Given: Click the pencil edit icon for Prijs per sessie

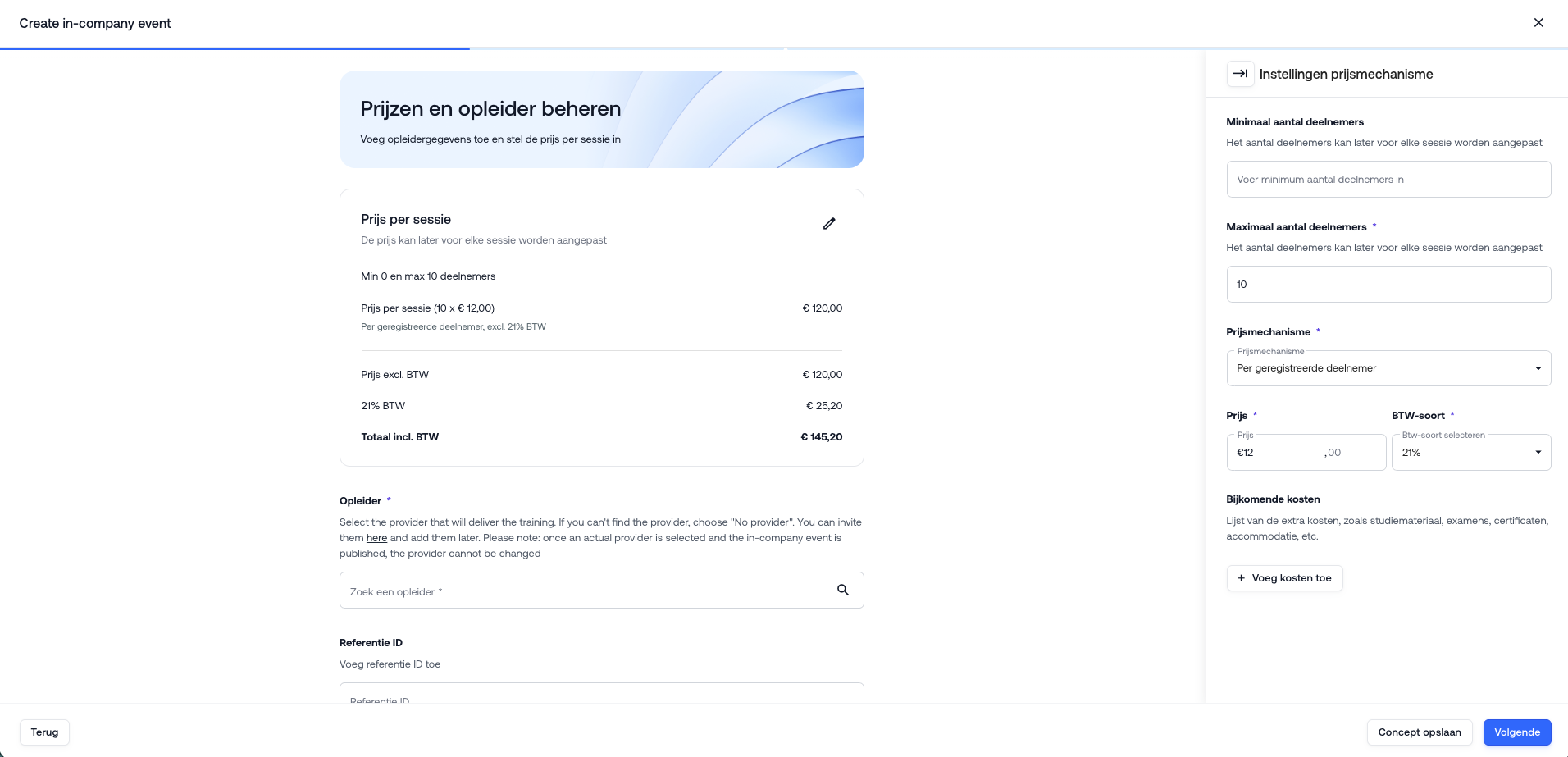Looking at the screenshot, I should click(829, 223).
